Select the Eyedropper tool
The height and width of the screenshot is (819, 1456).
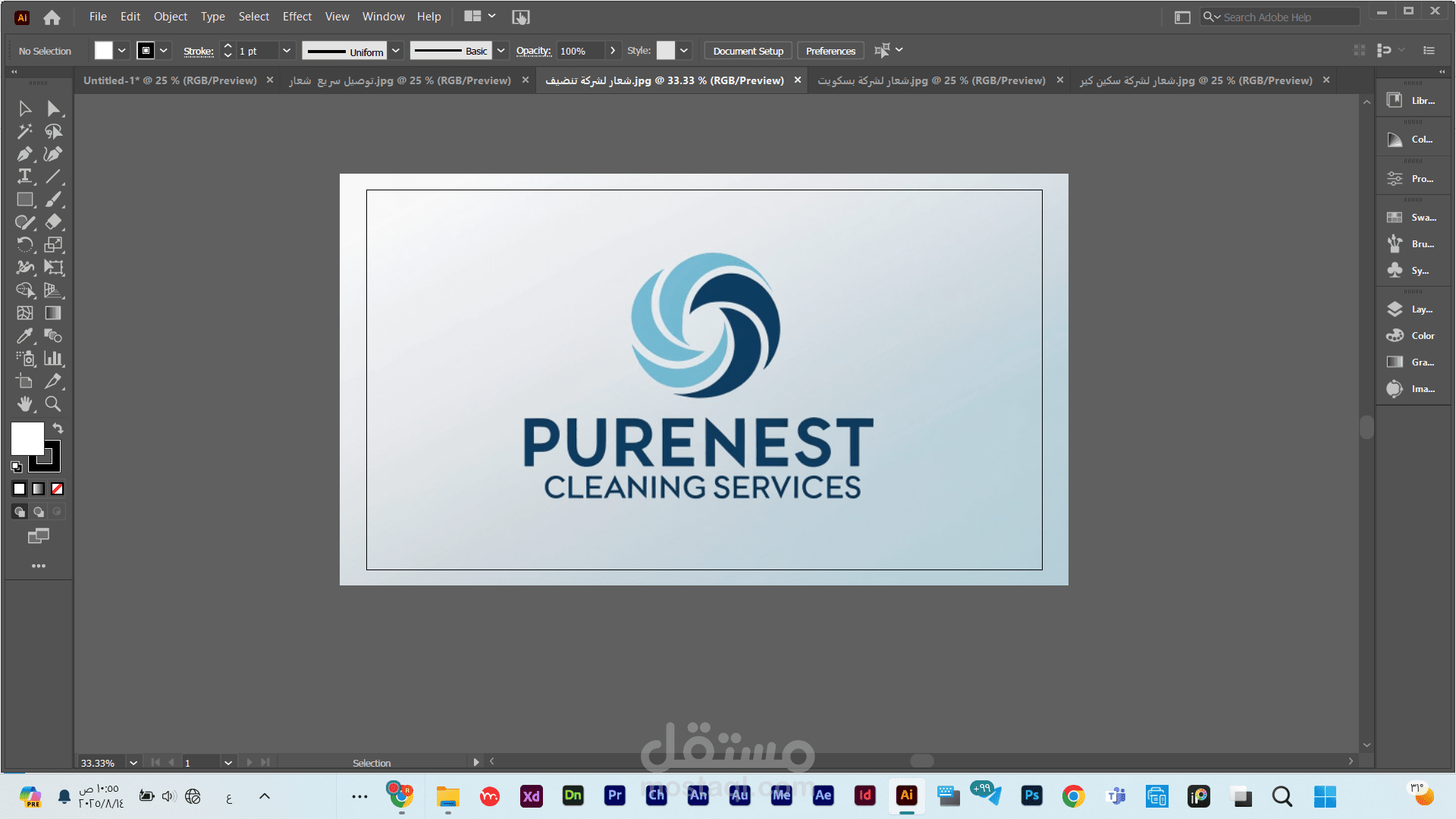pyautogui.click(x=25, y=336)
